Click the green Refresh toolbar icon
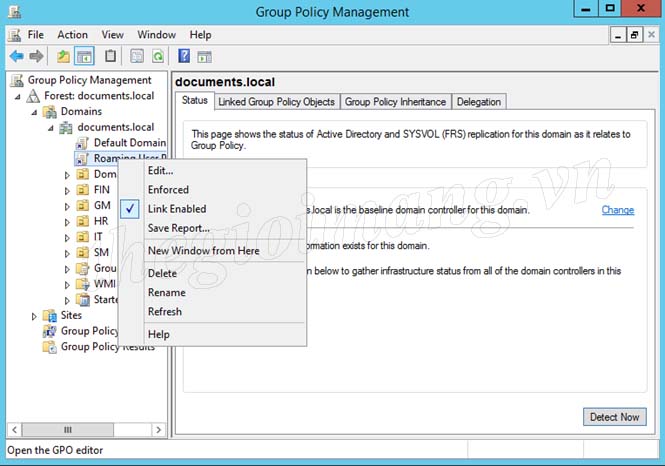 pos(158,56)
